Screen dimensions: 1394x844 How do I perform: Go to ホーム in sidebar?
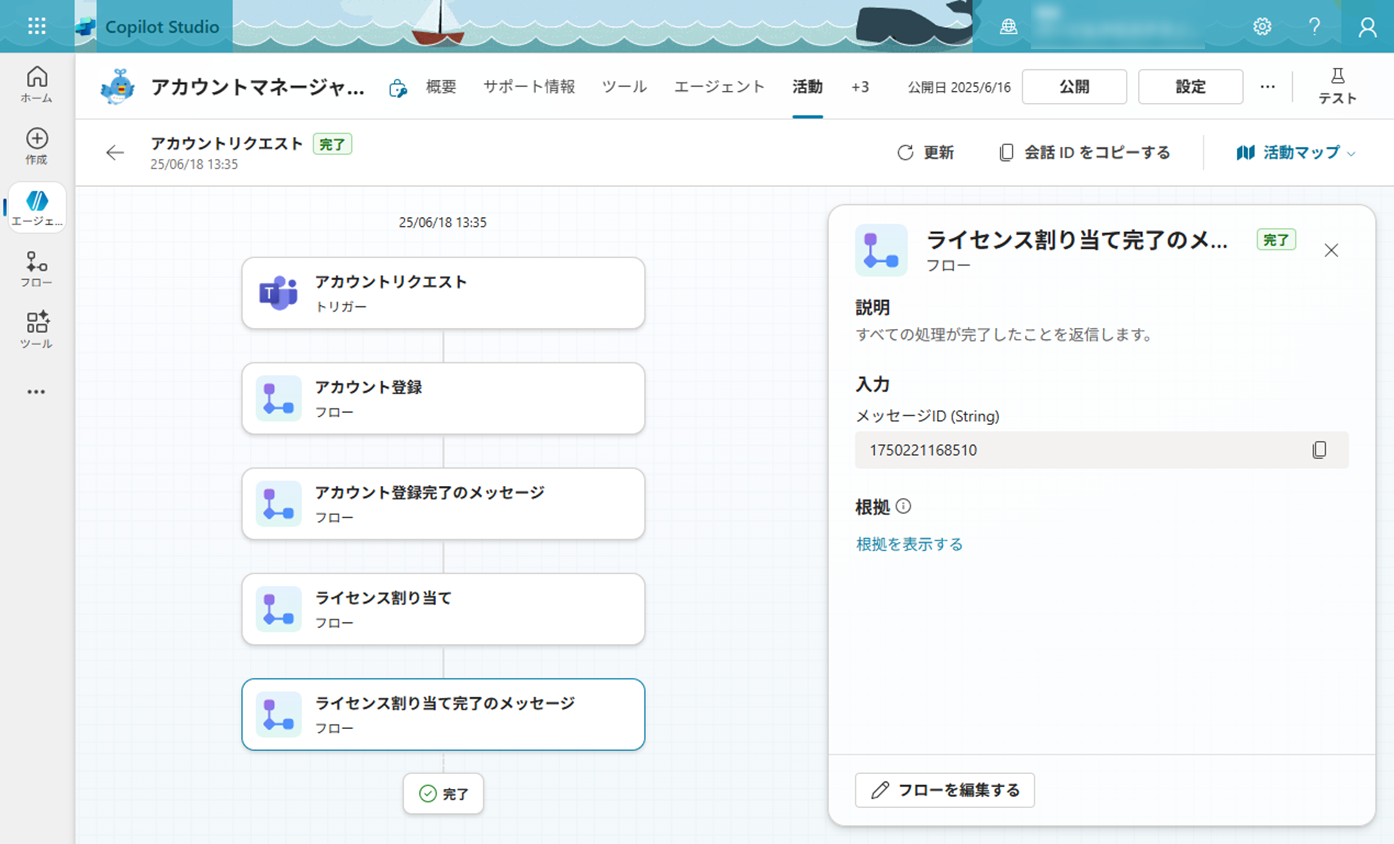[37, 85]
